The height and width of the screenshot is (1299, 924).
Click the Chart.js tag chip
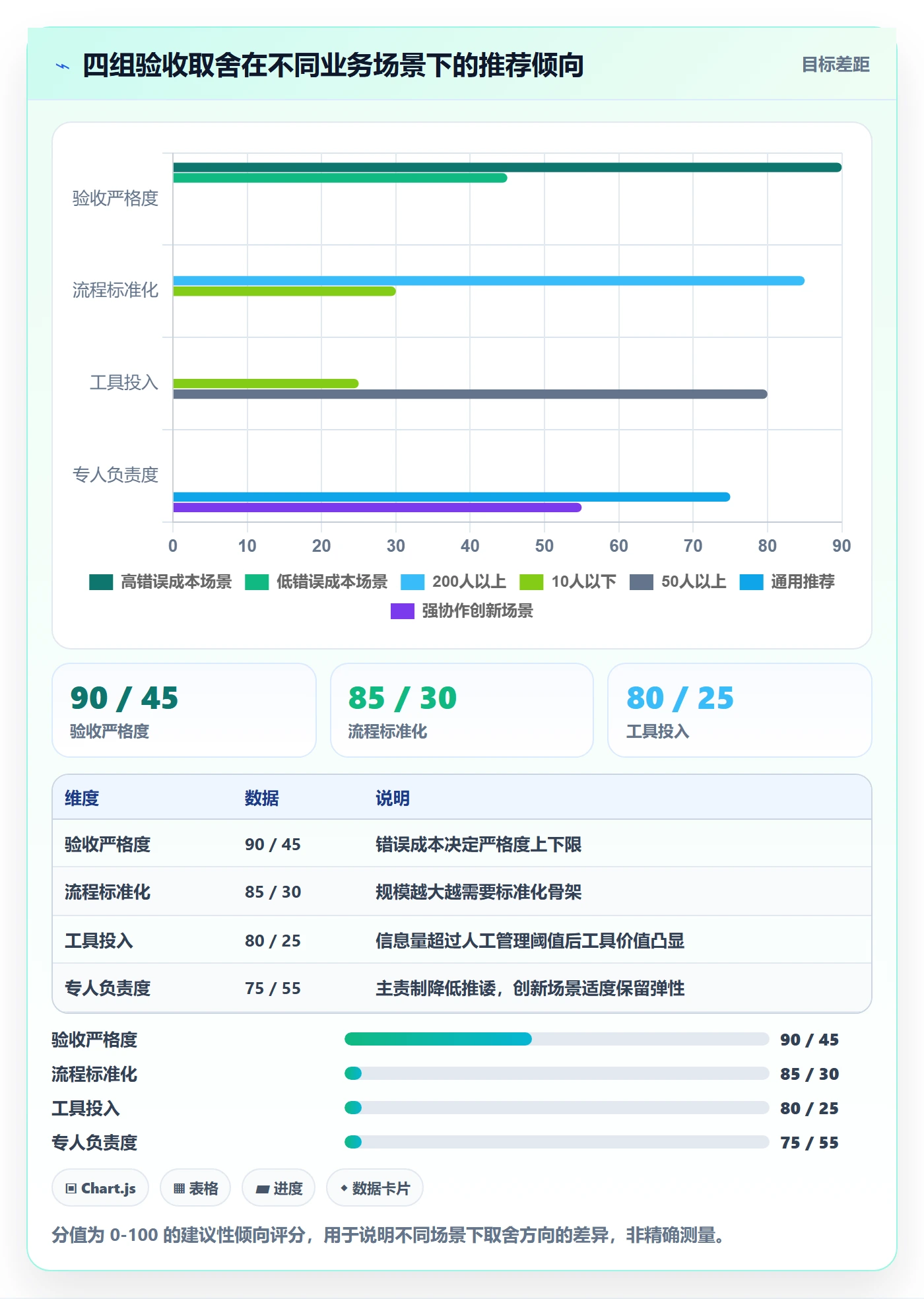point(100,1188)
